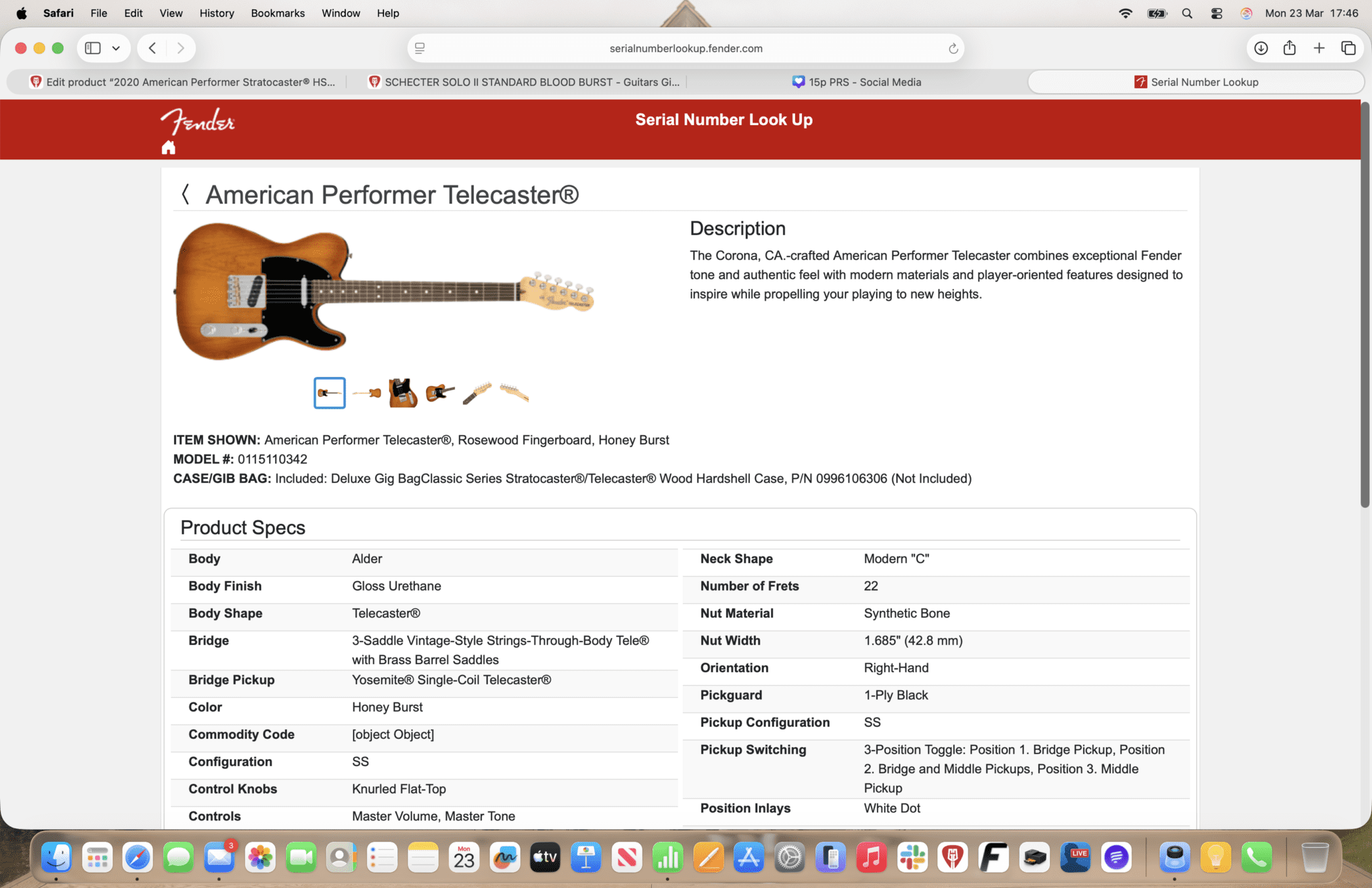Click the Fender logo link
1372x888 pixels.
(198, 121)
